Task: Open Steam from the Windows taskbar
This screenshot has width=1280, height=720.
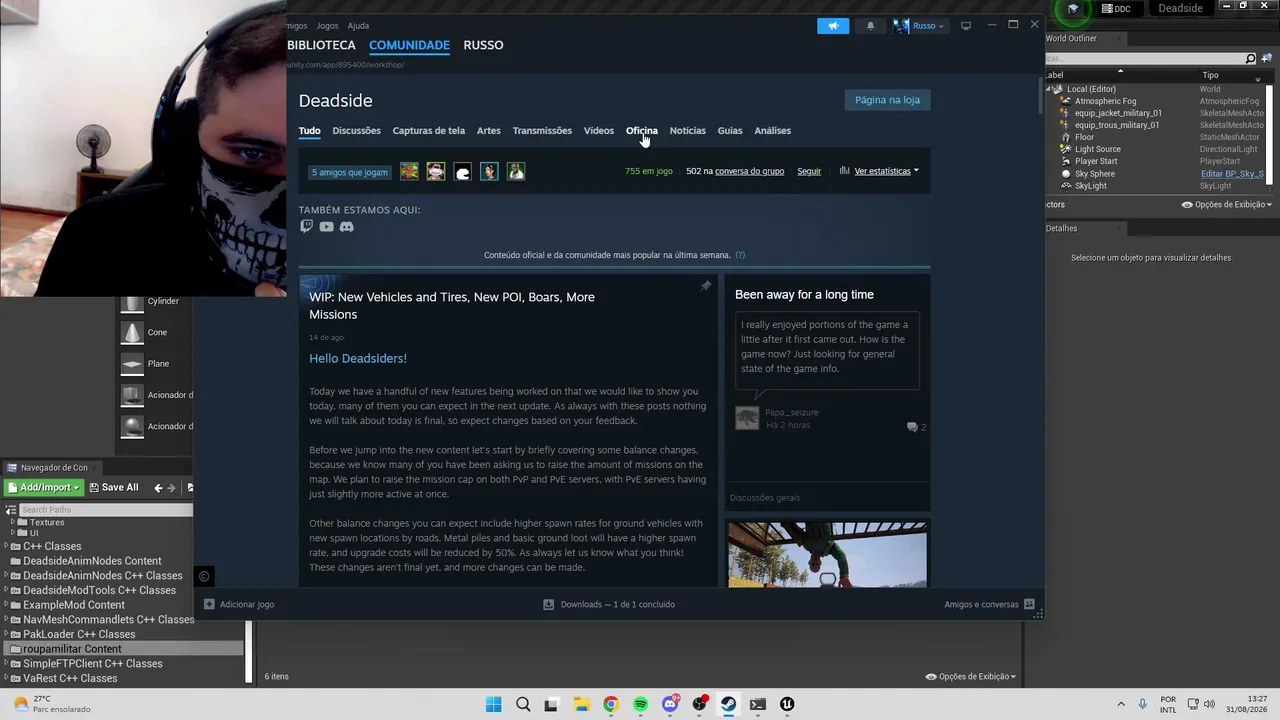Action: pos(728,704)
